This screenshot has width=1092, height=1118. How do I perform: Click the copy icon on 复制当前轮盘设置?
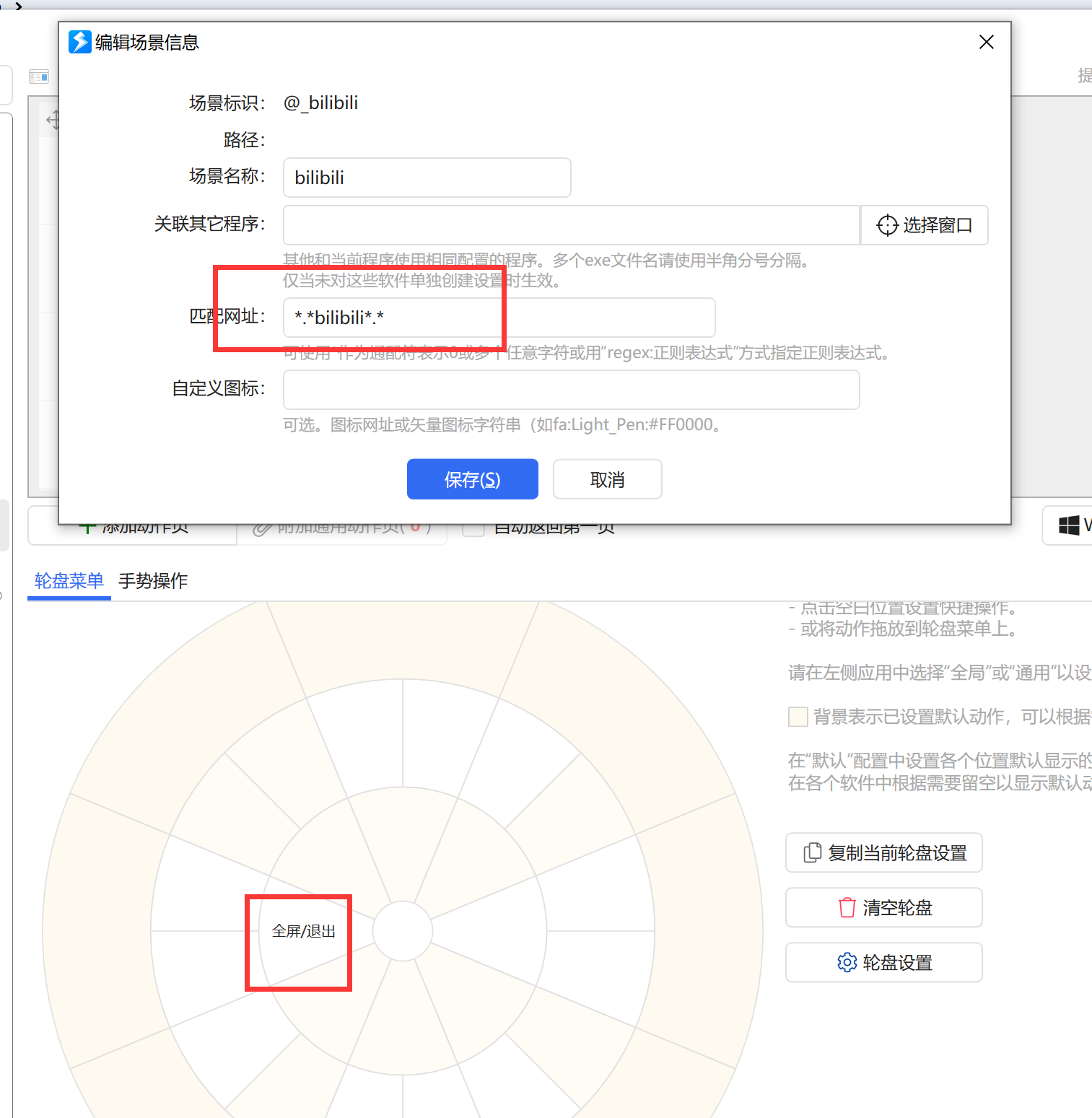(x=813, y=853)
